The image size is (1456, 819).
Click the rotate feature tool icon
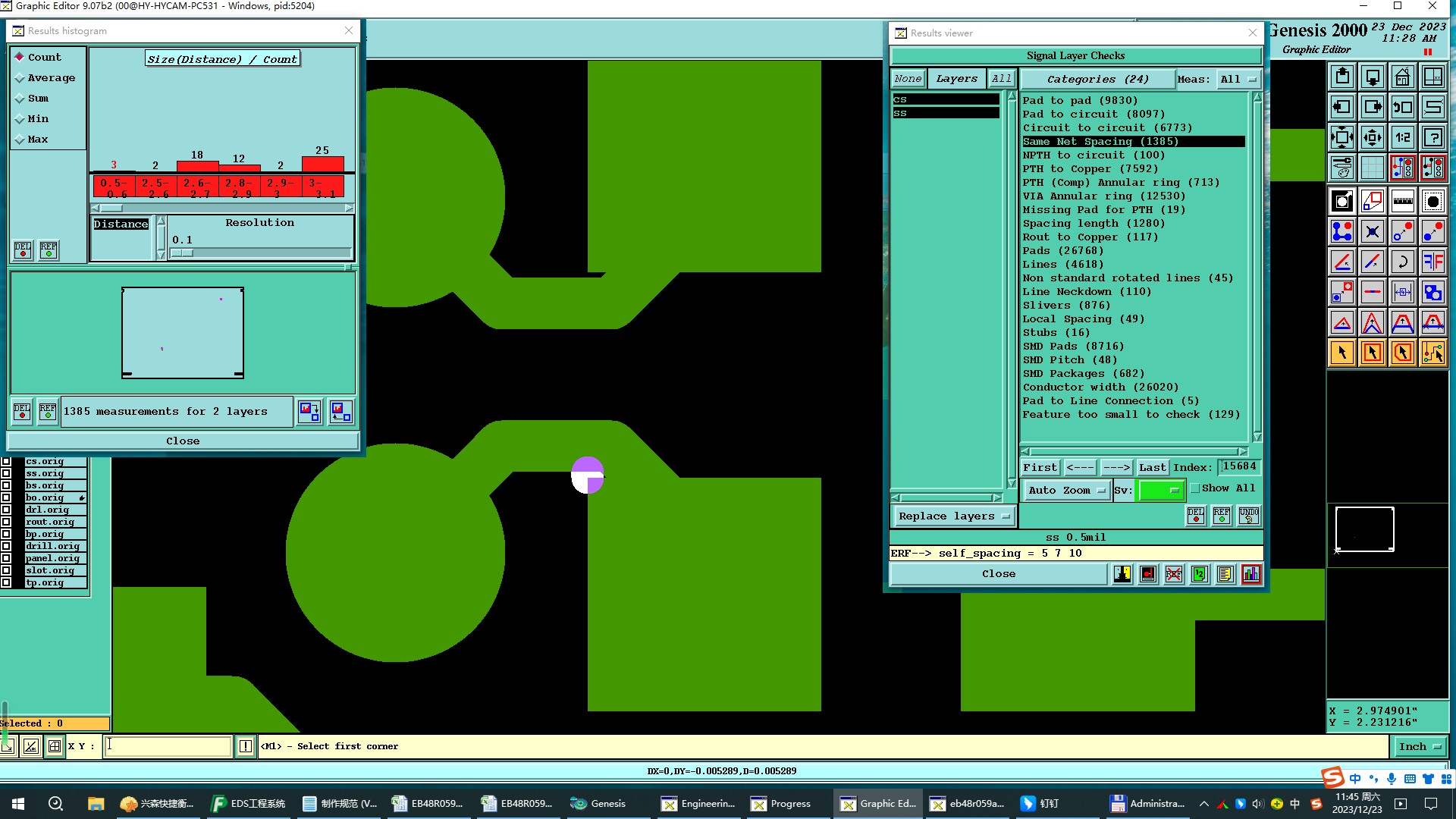pyautogui.click(x=1402, y=262)
